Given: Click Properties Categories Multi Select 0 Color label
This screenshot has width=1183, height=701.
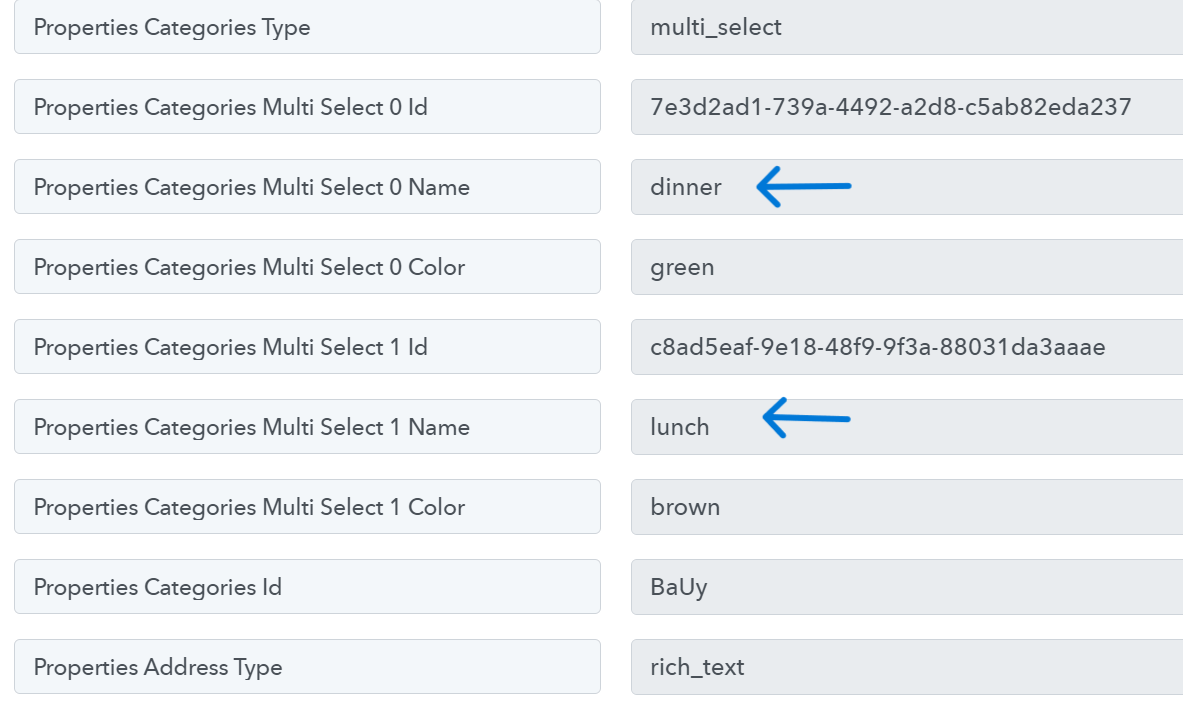Looking at the screenshot, I should point(307,266).
